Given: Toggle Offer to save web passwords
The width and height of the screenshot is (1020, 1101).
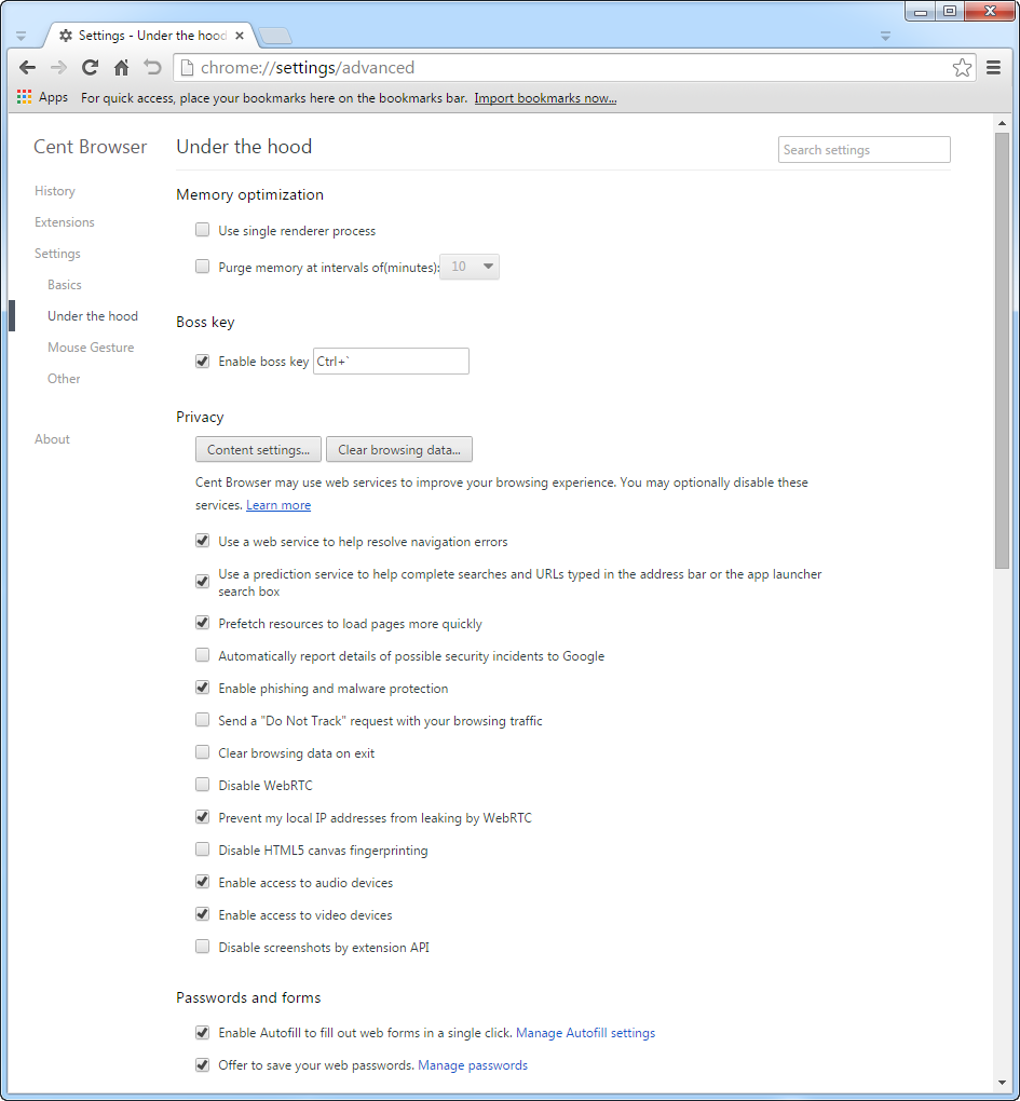Looking at the screenshot, I should point(202,1064).
